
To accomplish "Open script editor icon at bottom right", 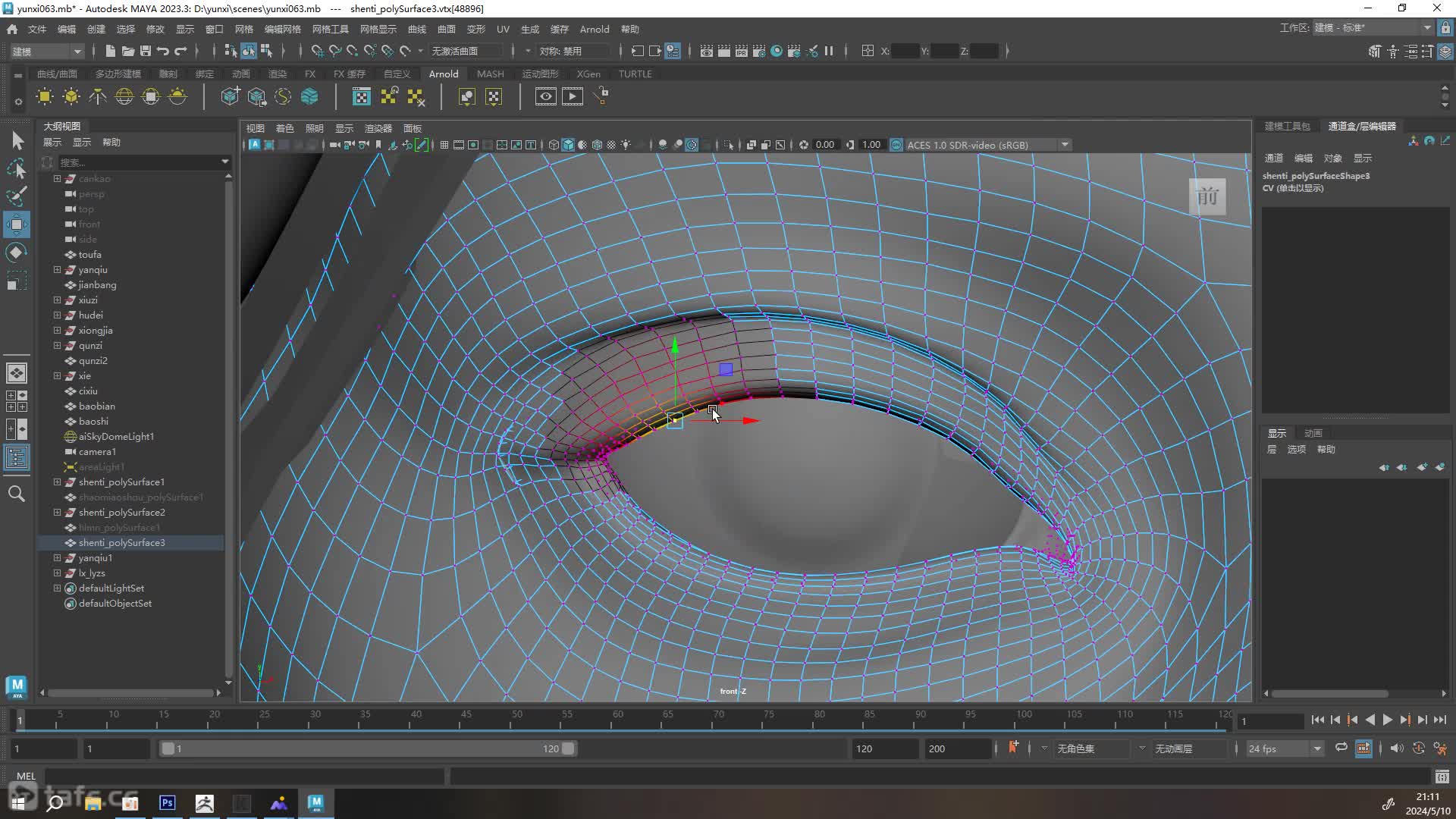I will point(1442,777).
